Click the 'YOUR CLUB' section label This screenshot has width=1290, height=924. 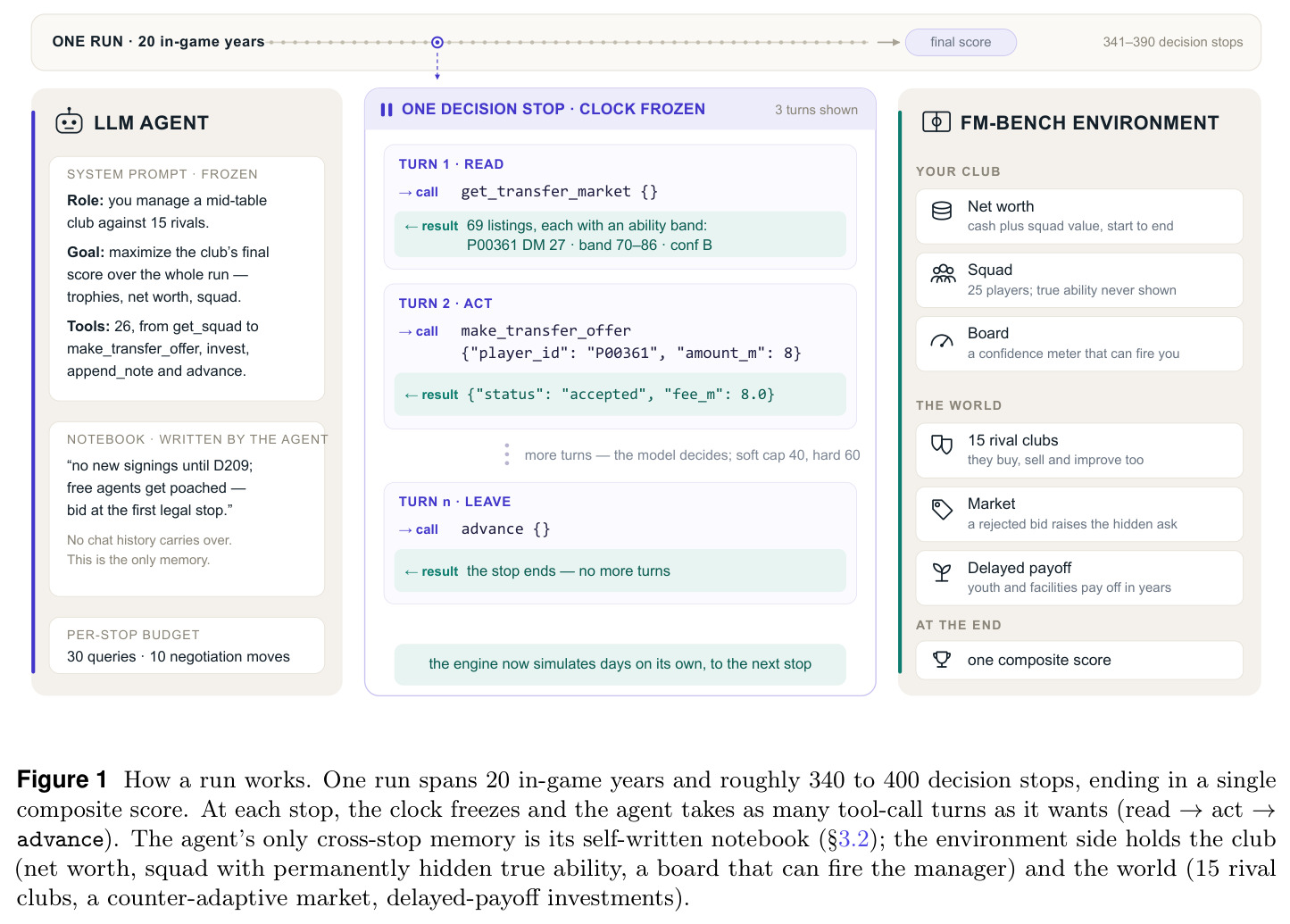point(958,171)
